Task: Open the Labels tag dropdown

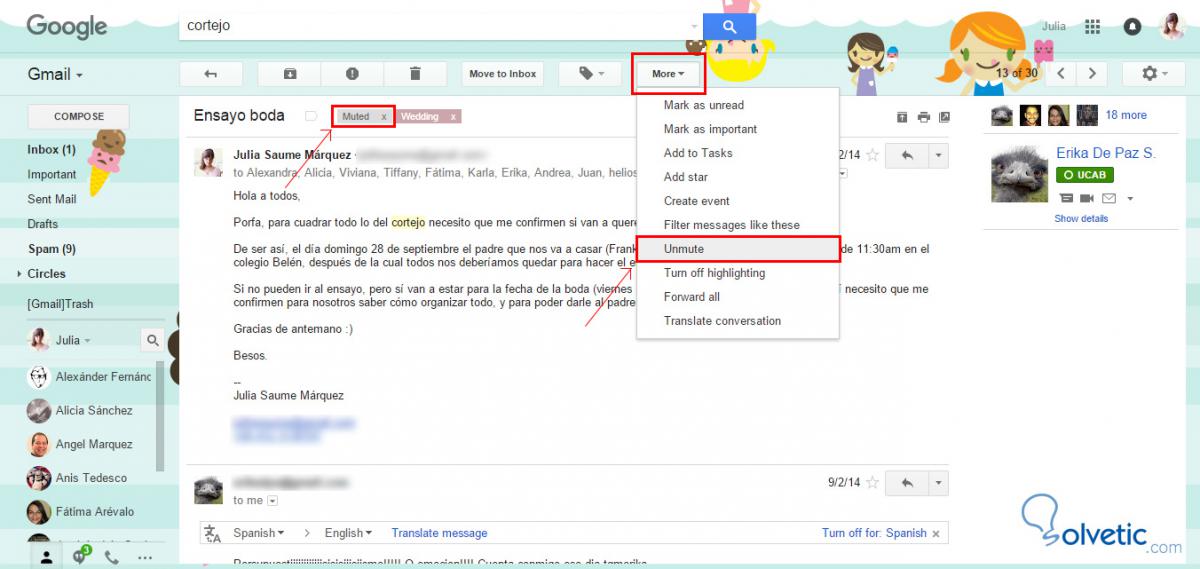Action: coord(589,74)
